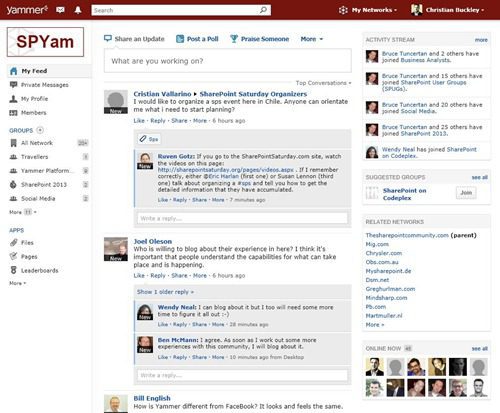This screenshot has height=413, width=500.
Task: Expand More related networks
Action: [375, 325]
